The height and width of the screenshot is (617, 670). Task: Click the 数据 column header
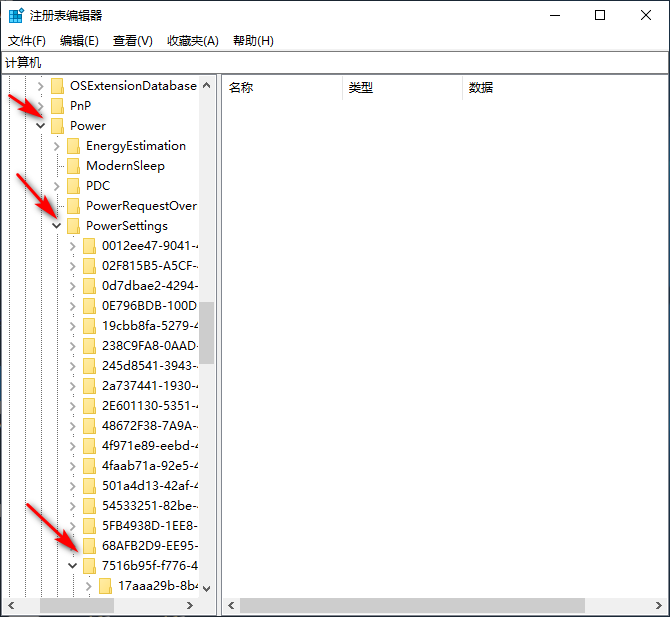point(481,87)
